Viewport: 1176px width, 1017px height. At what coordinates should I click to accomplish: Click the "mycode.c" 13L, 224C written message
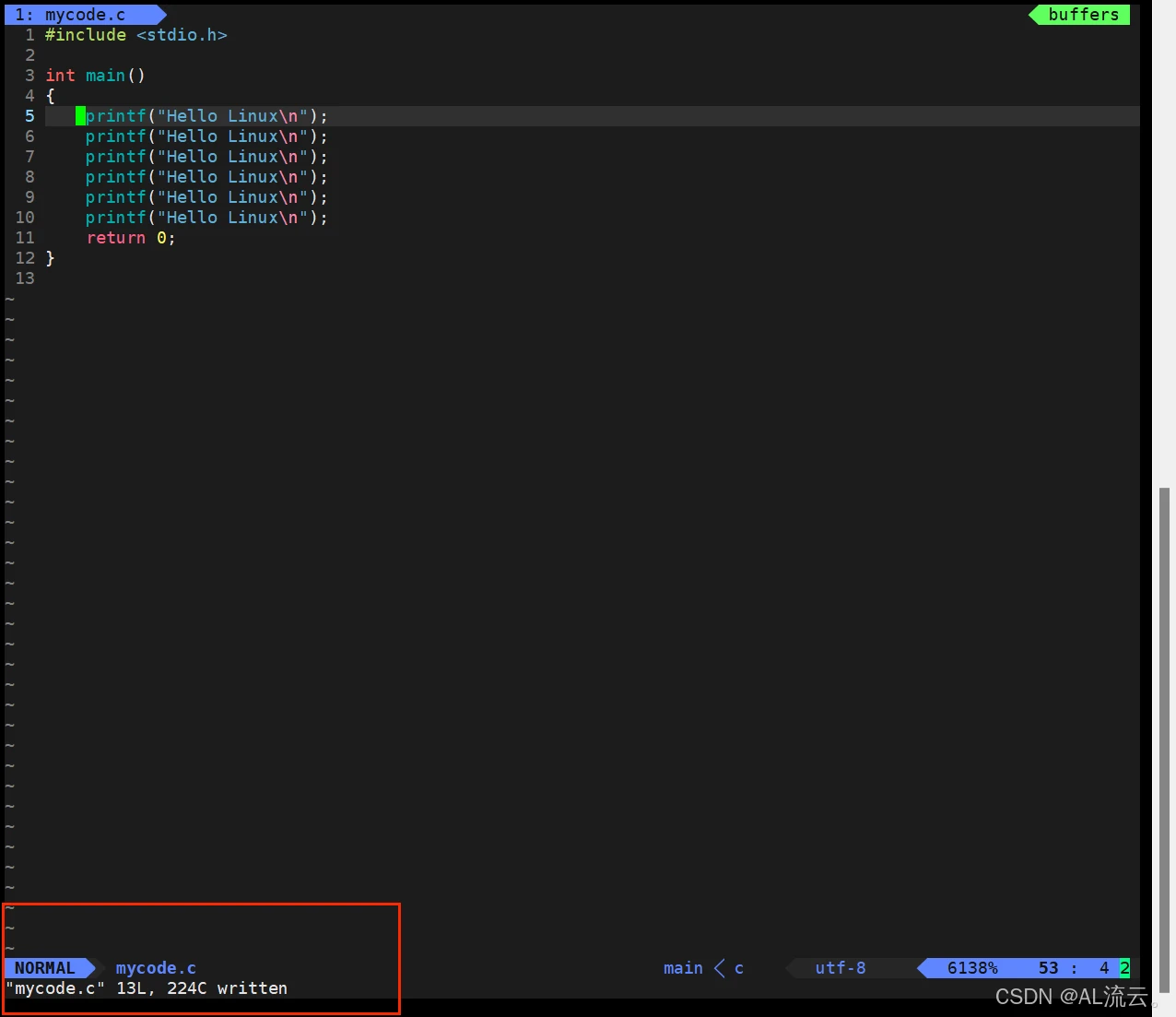click(x=147, y=988)
